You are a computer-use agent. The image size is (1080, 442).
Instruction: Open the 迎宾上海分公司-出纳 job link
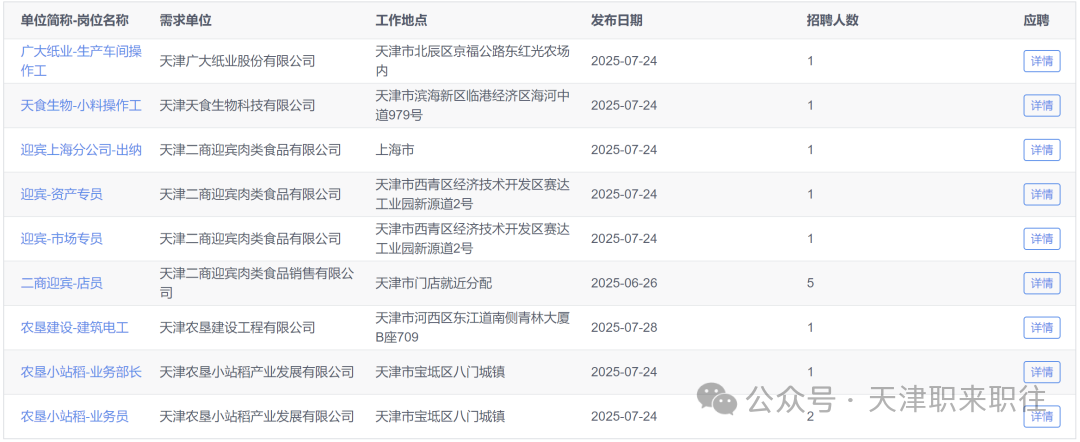click(81, 149)
